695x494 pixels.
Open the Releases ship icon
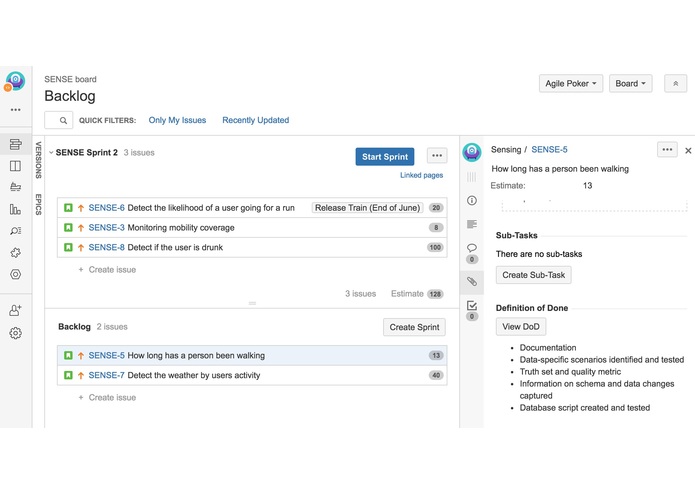click(x=16, y=187)
